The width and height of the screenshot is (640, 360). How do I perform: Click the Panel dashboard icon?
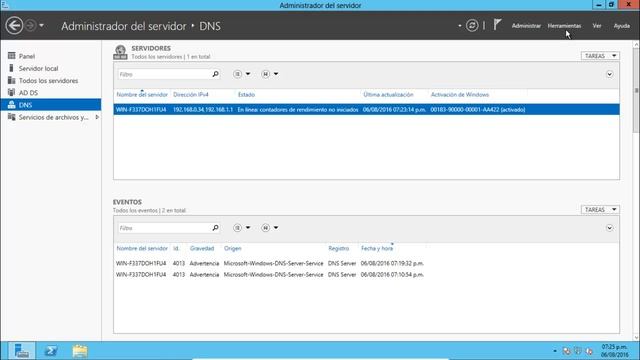click(x=11, y=56)
